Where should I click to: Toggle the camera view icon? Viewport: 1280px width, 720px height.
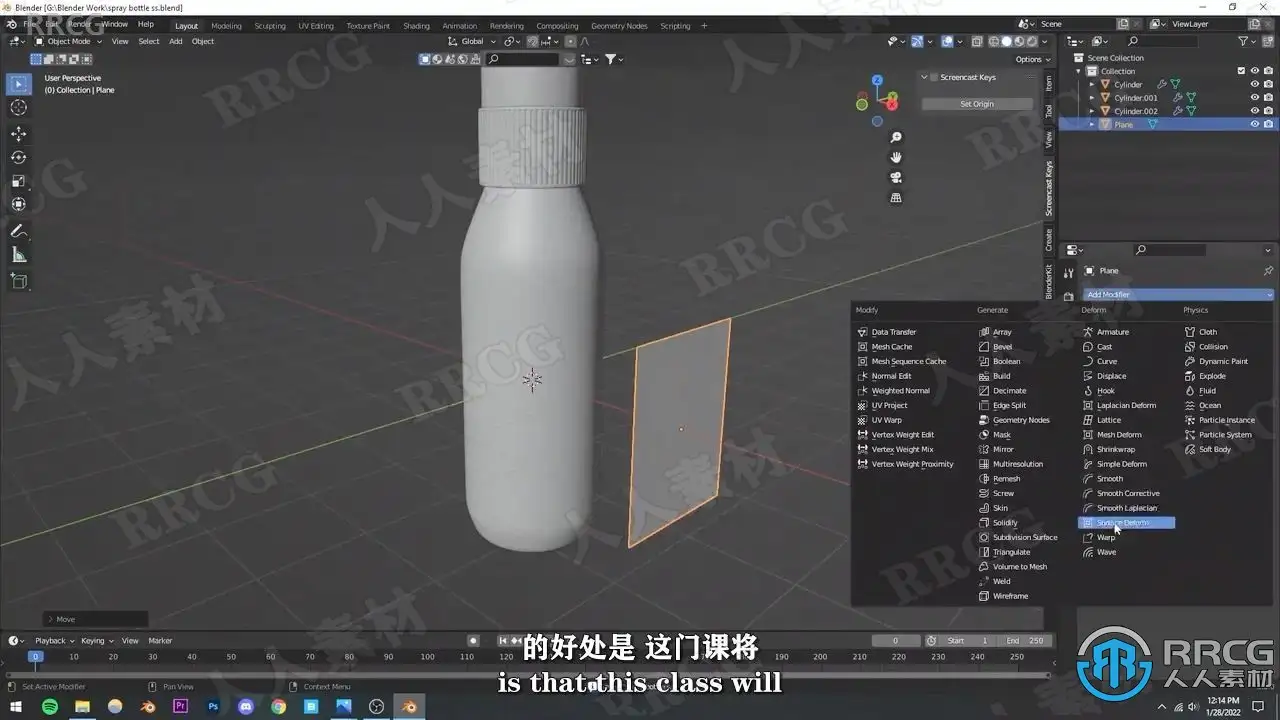click(x=896, y=177)
